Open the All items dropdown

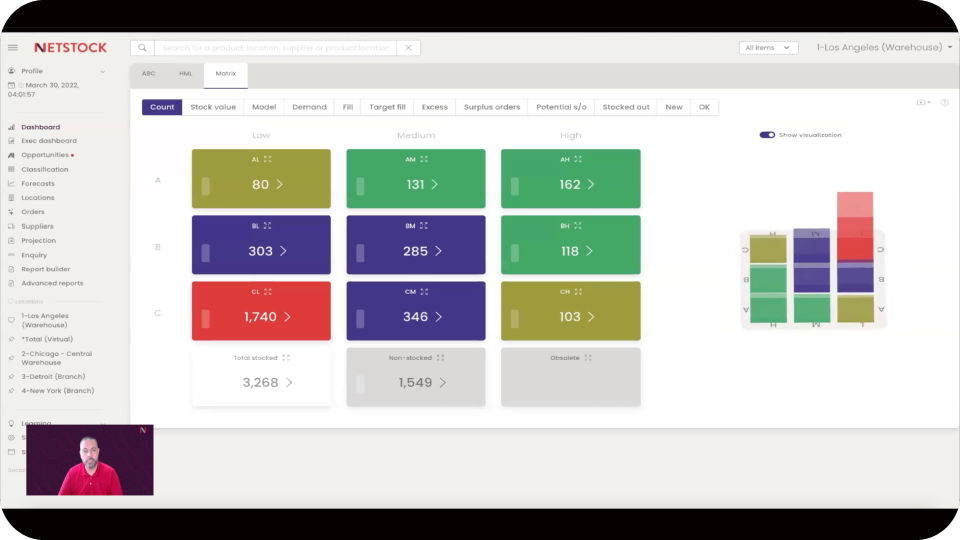(x=768, y=47)
